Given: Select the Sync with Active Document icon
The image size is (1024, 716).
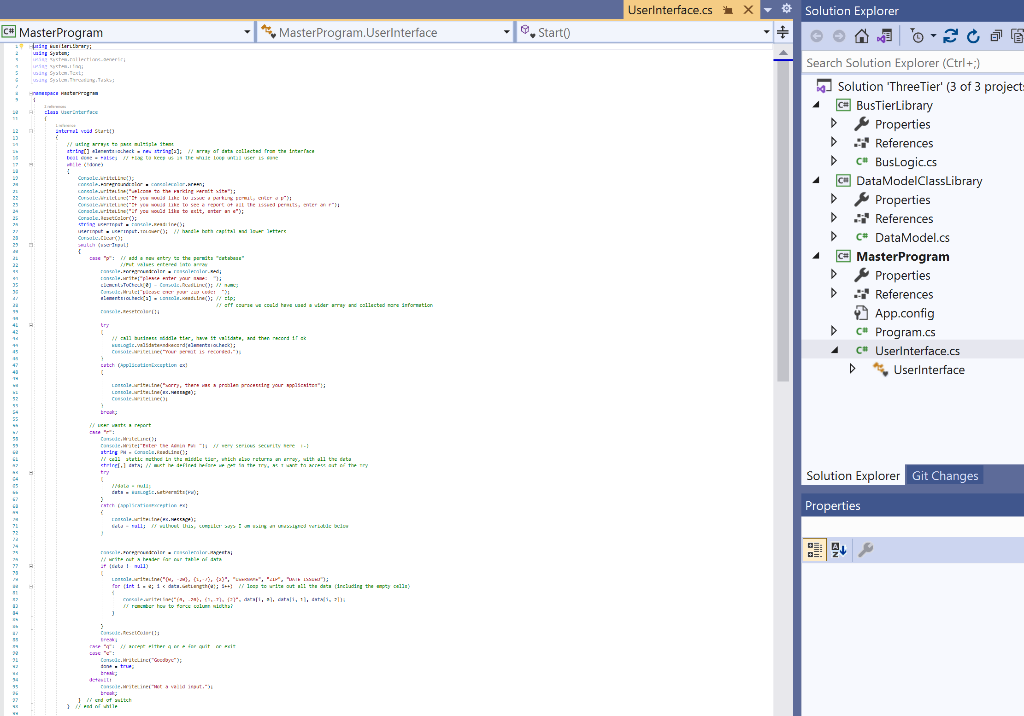Looking at the screenshot, I should [884, 36].
